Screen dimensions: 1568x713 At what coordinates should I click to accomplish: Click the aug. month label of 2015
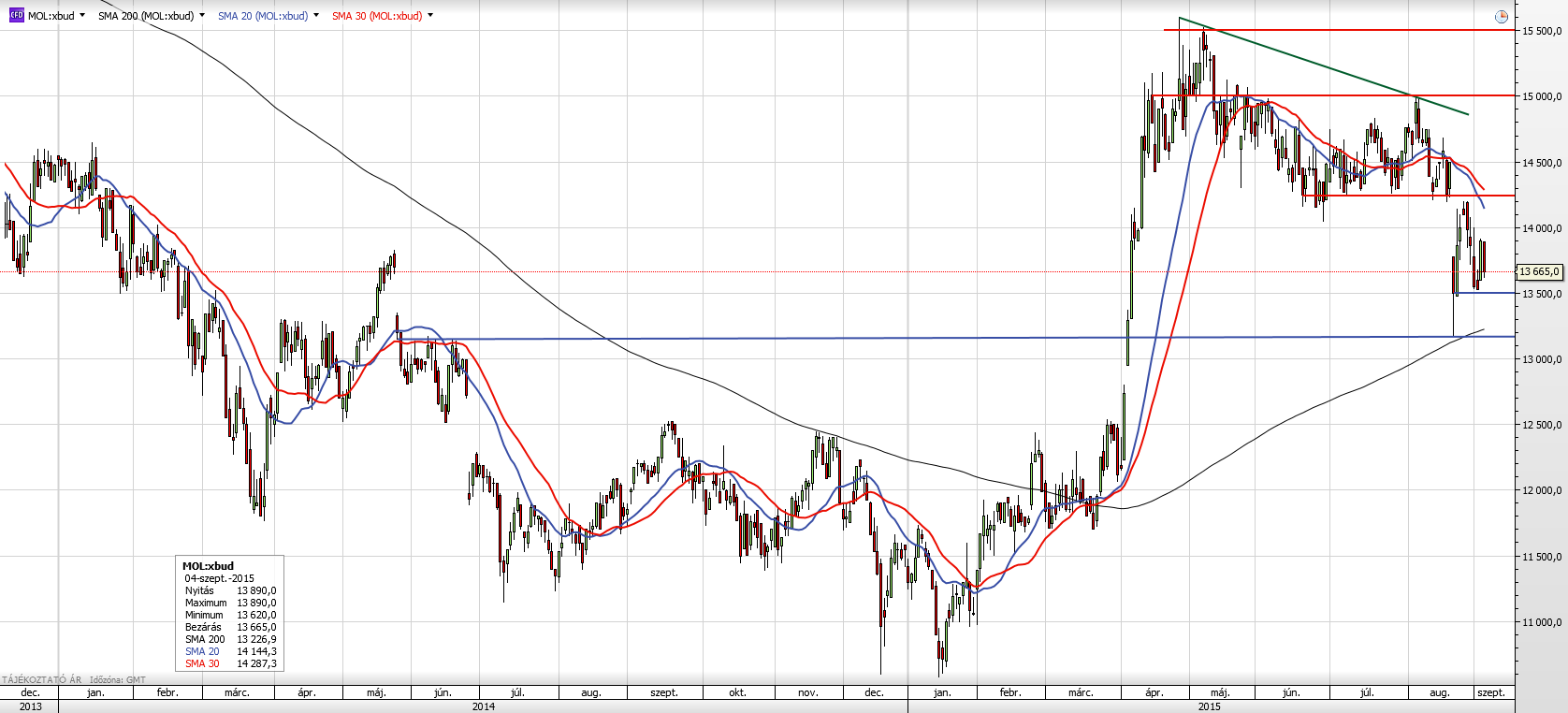[1440, 693]
